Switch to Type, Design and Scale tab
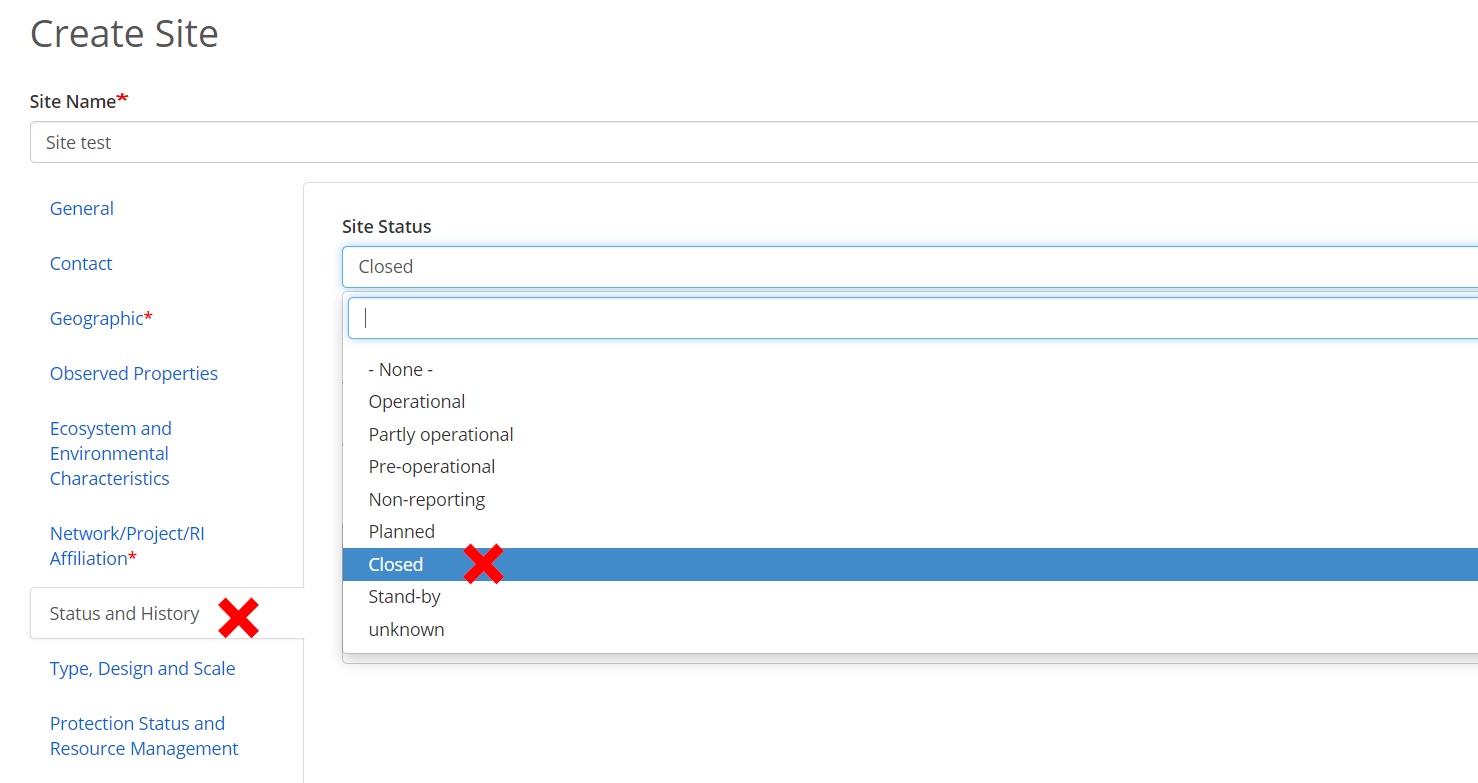This screenshot has height=783, width=1478. point(143,668)
